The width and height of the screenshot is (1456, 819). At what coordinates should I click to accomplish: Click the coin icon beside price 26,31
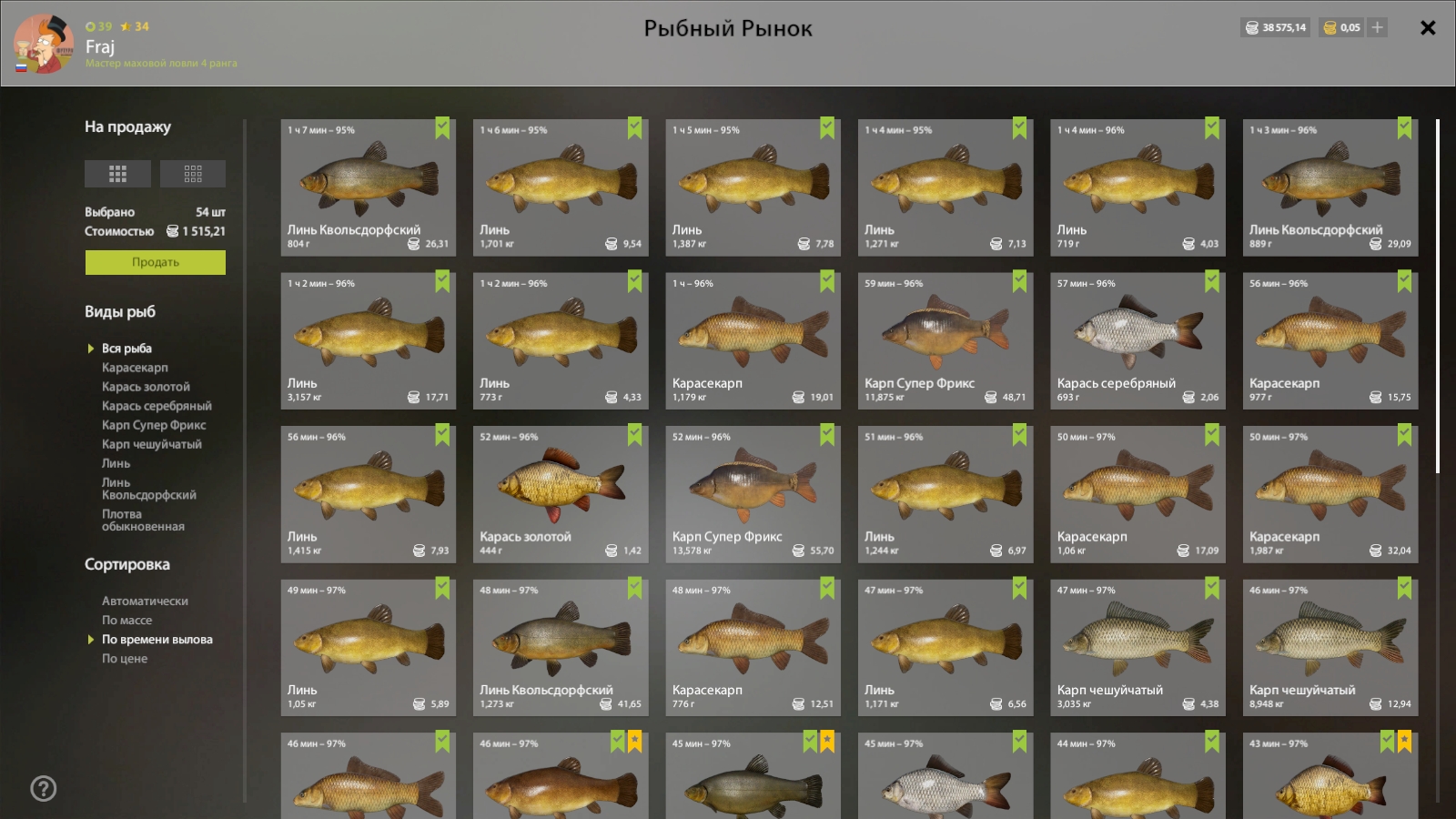(x=414, y=244)
